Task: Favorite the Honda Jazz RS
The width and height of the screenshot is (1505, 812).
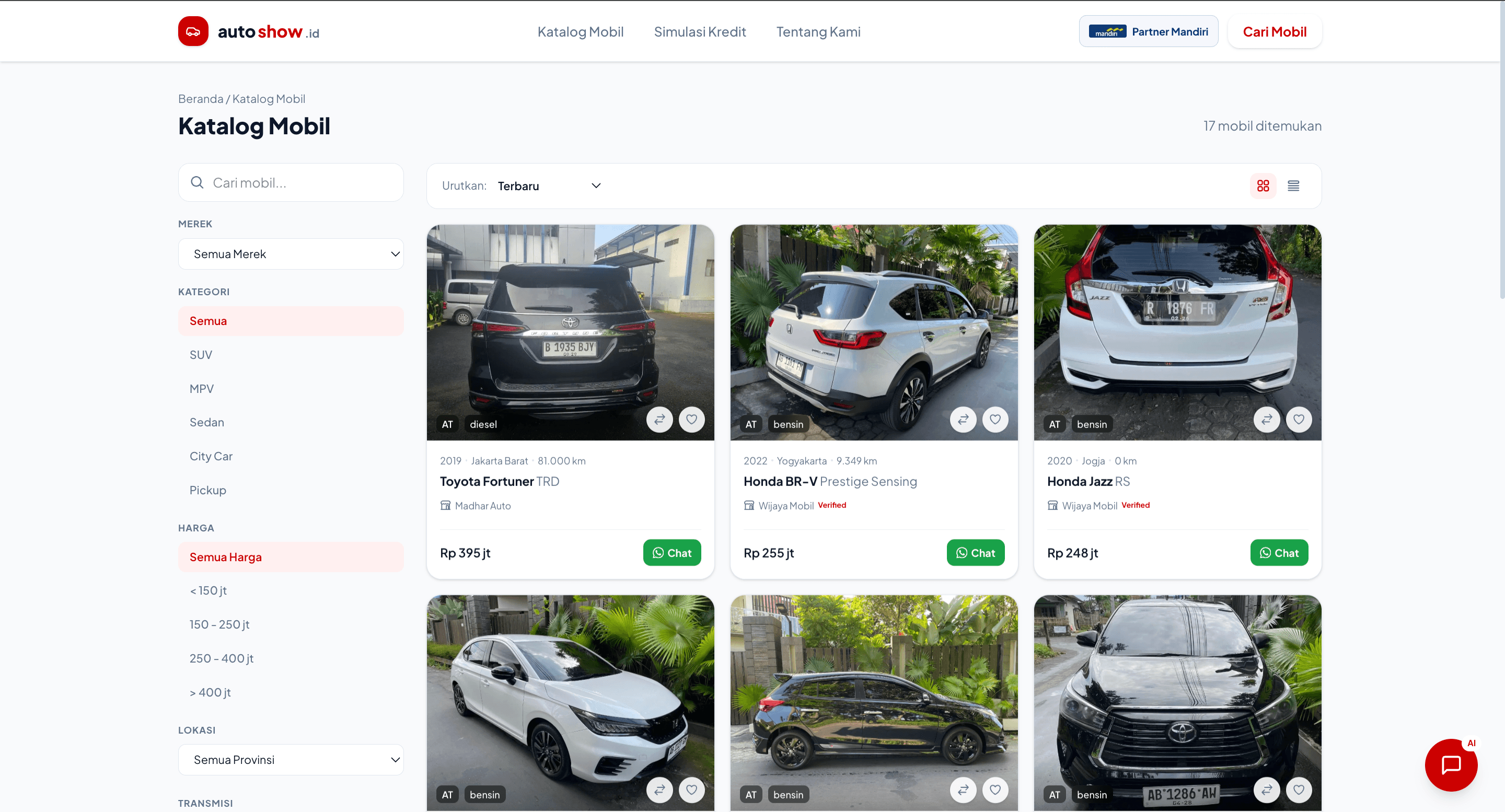Action: 1299,420
